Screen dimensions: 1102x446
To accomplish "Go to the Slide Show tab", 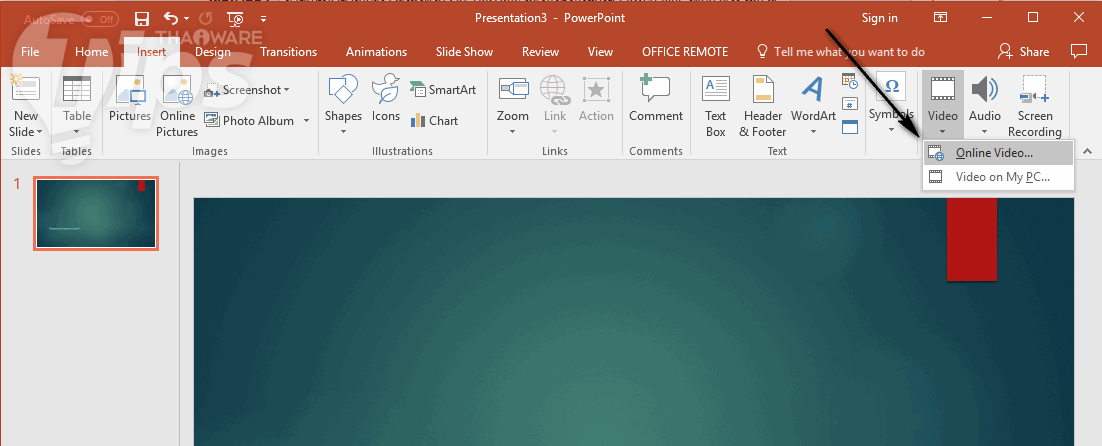I will (465, 52).
